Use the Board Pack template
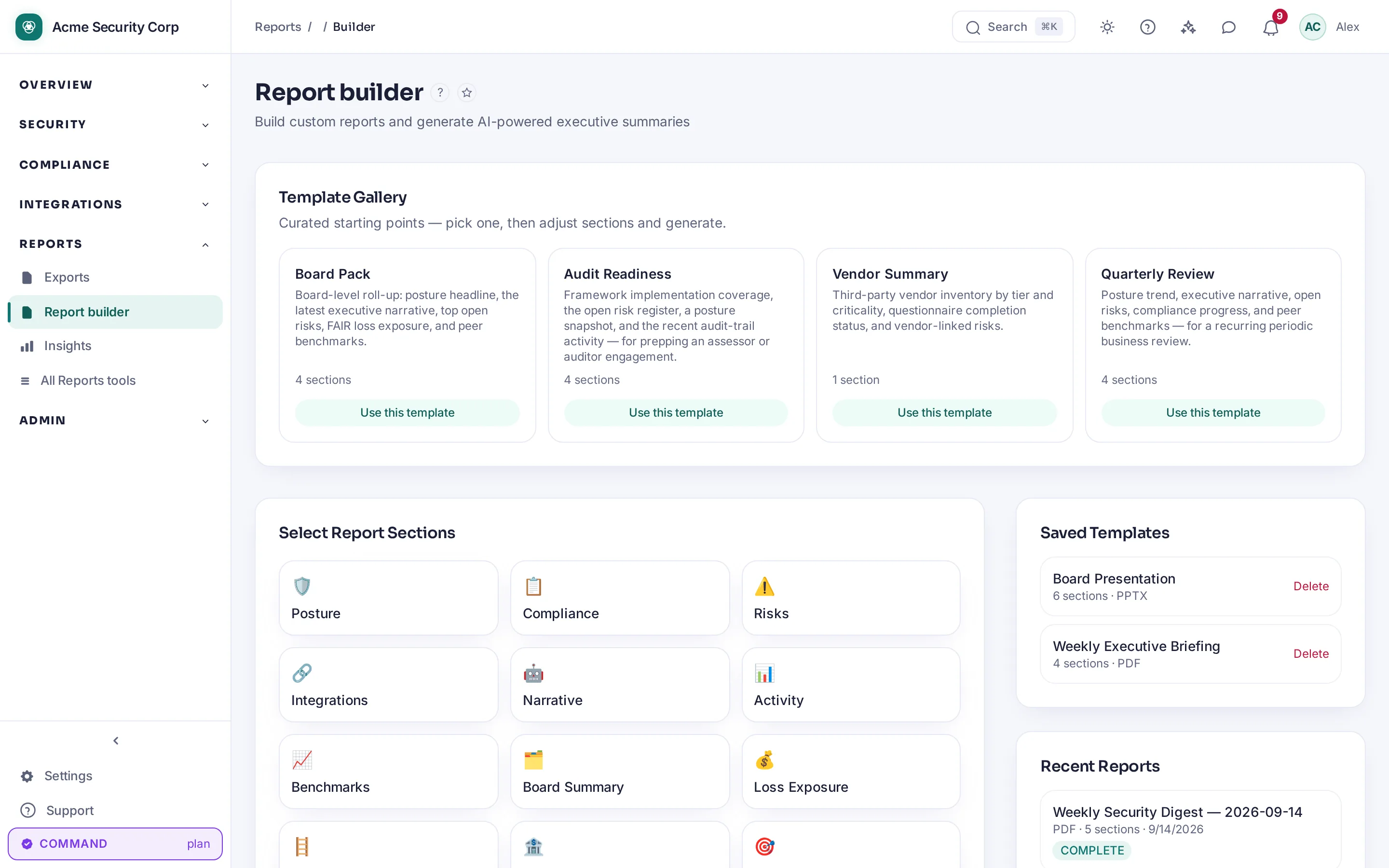Viewport: 1389px width, 868px height. coord(407,413)
